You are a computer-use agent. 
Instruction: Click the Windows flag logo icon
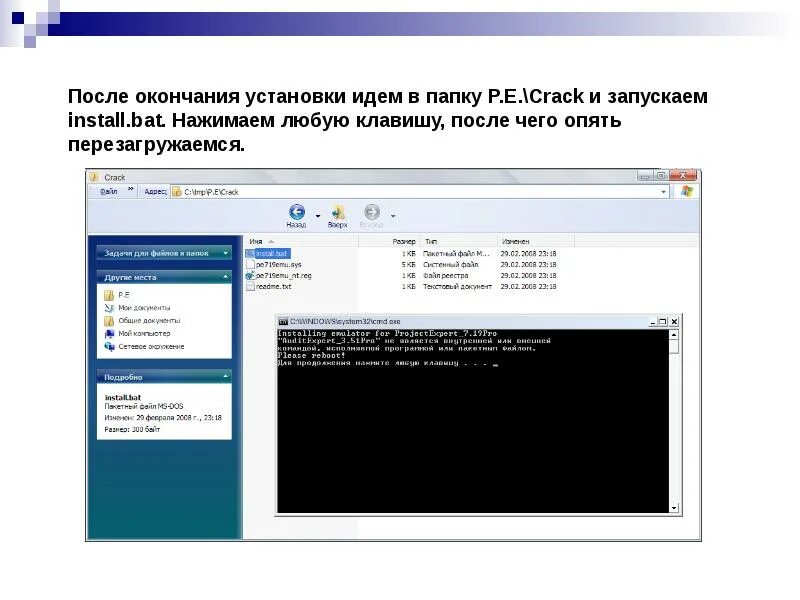[x=687, y=191]
